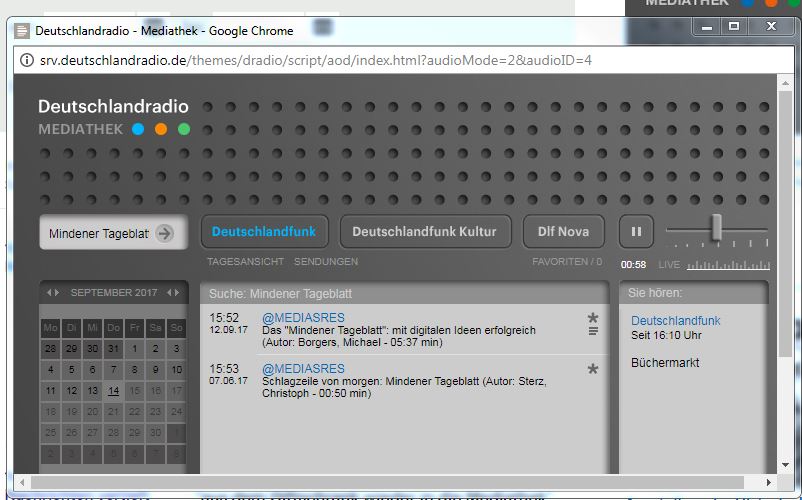Click the green dot next to MEDIATHEK
Viewport: 802px width, 500px height.
(184, 129)
